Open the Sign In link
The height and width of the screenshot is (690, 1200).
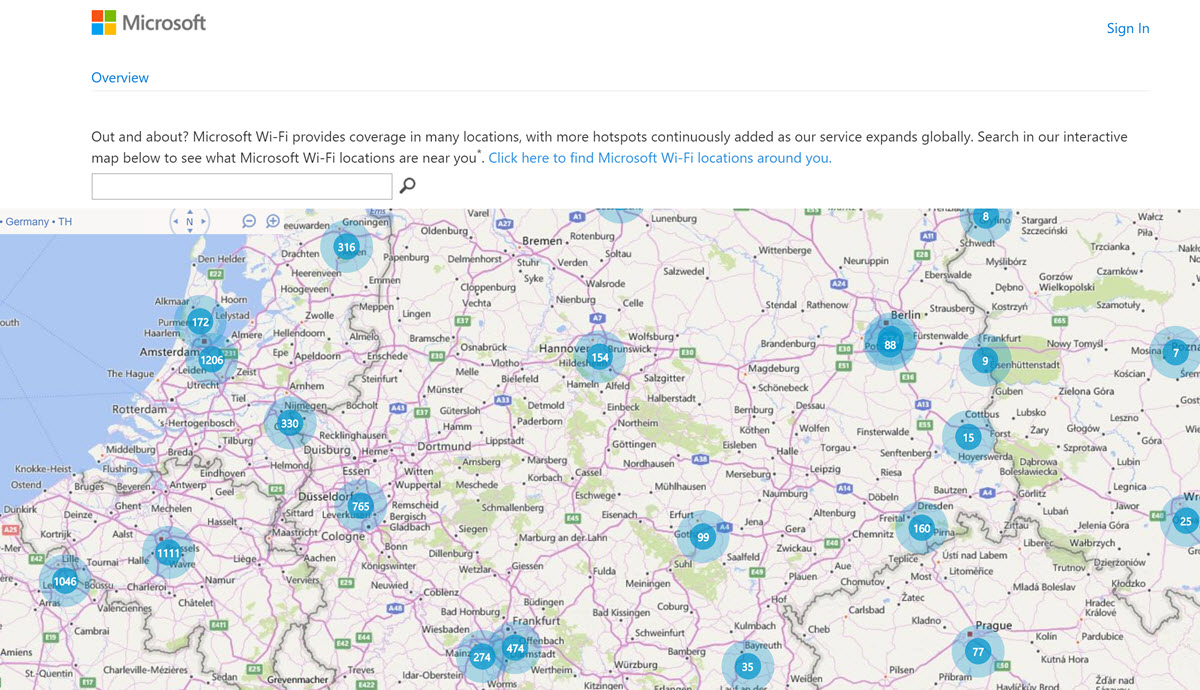pos(1127,28)
